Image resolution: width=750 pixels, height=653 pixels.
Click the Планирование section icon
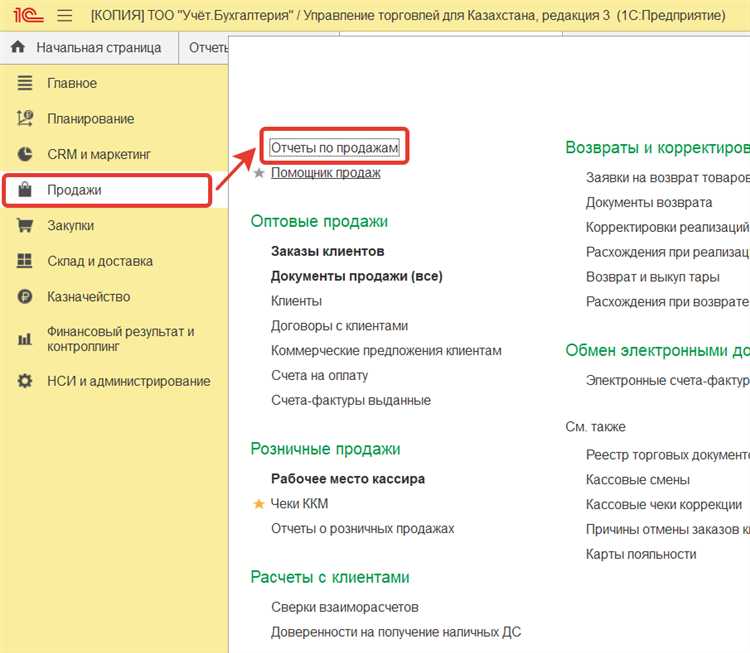coord(25,119)
